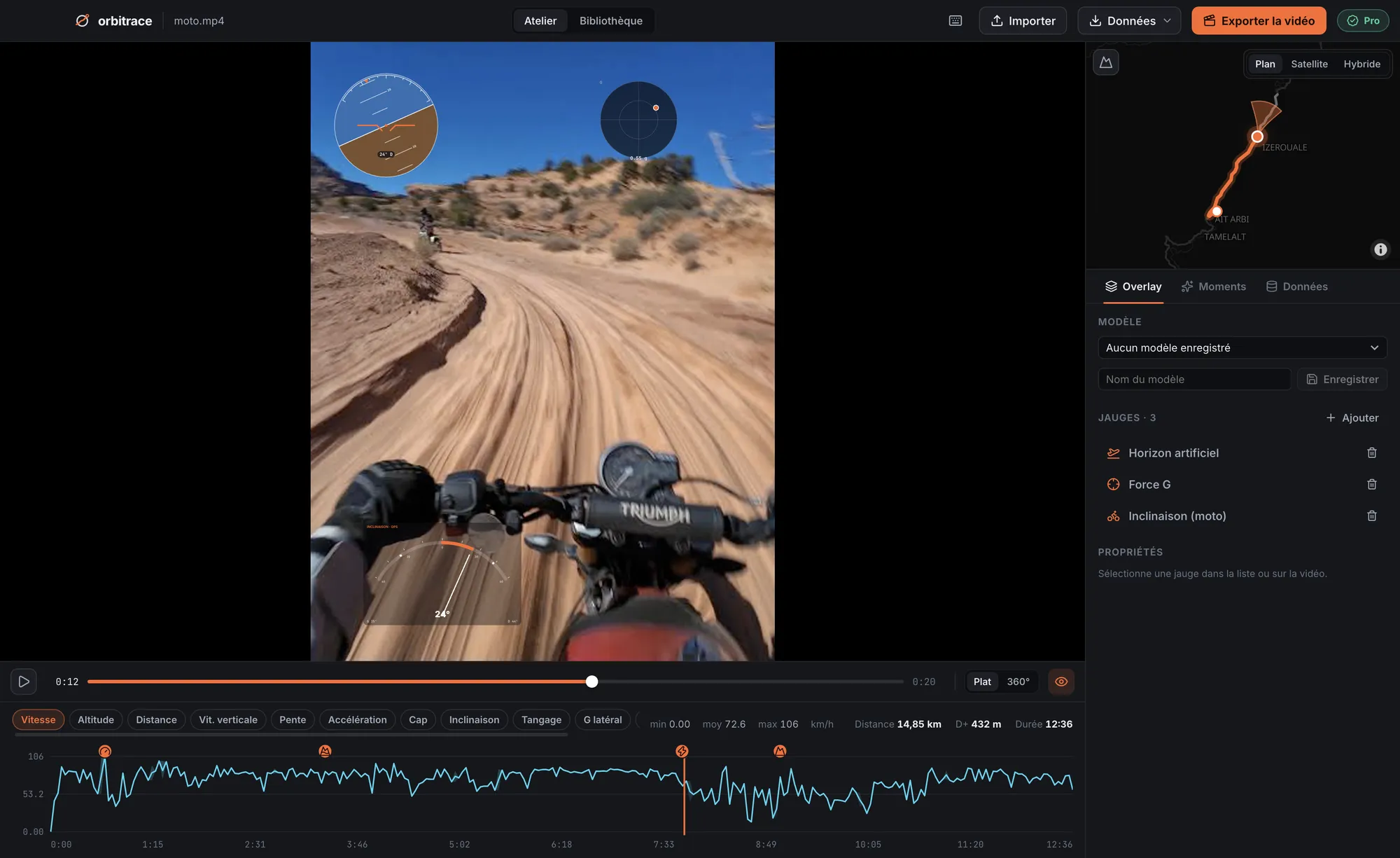The image size is (1400, 858).
Task: Select the Altitude metric chip
Action: (96, 719)
